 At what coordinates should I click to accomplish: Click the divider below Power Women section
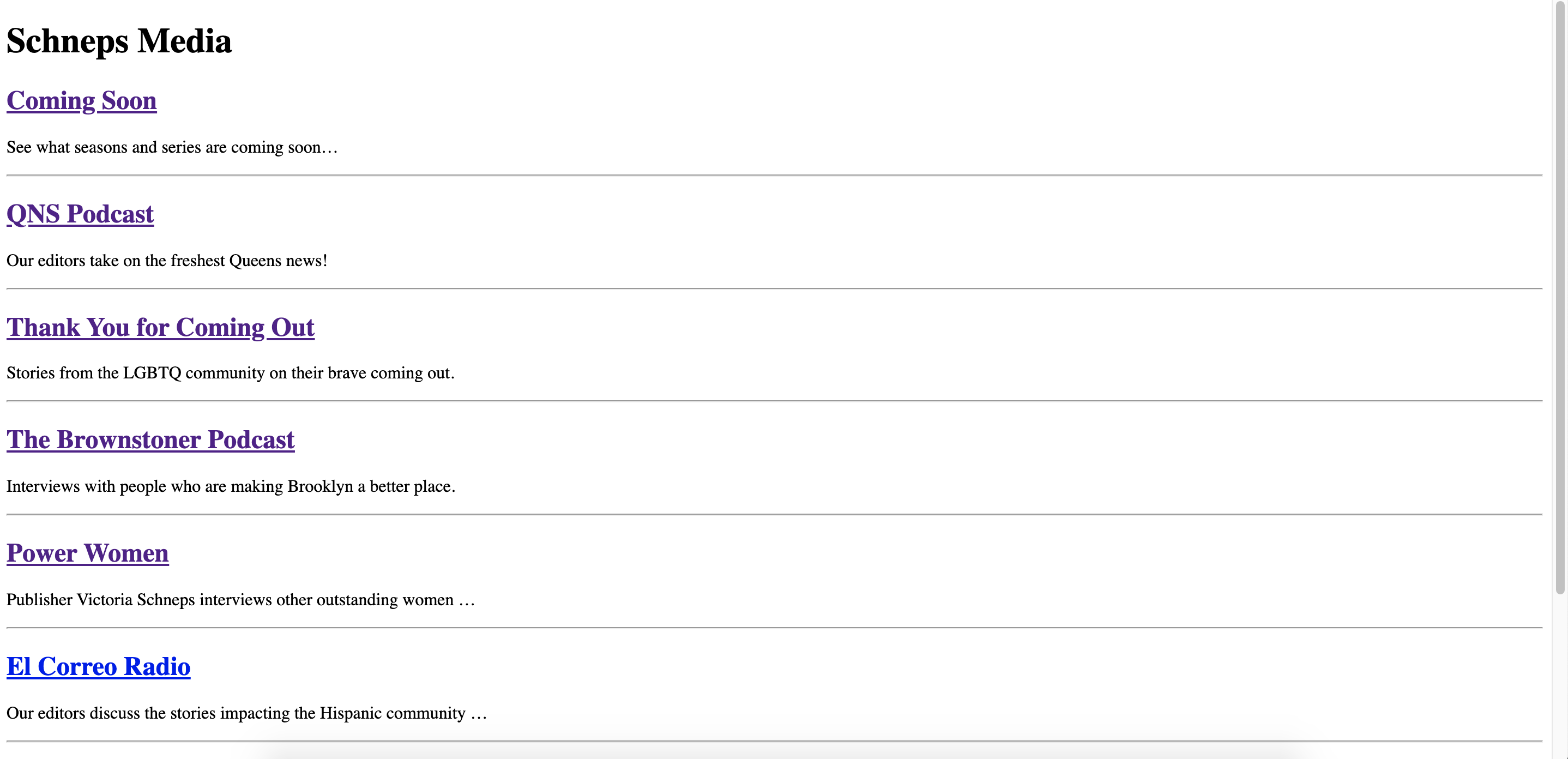[774, 628]
